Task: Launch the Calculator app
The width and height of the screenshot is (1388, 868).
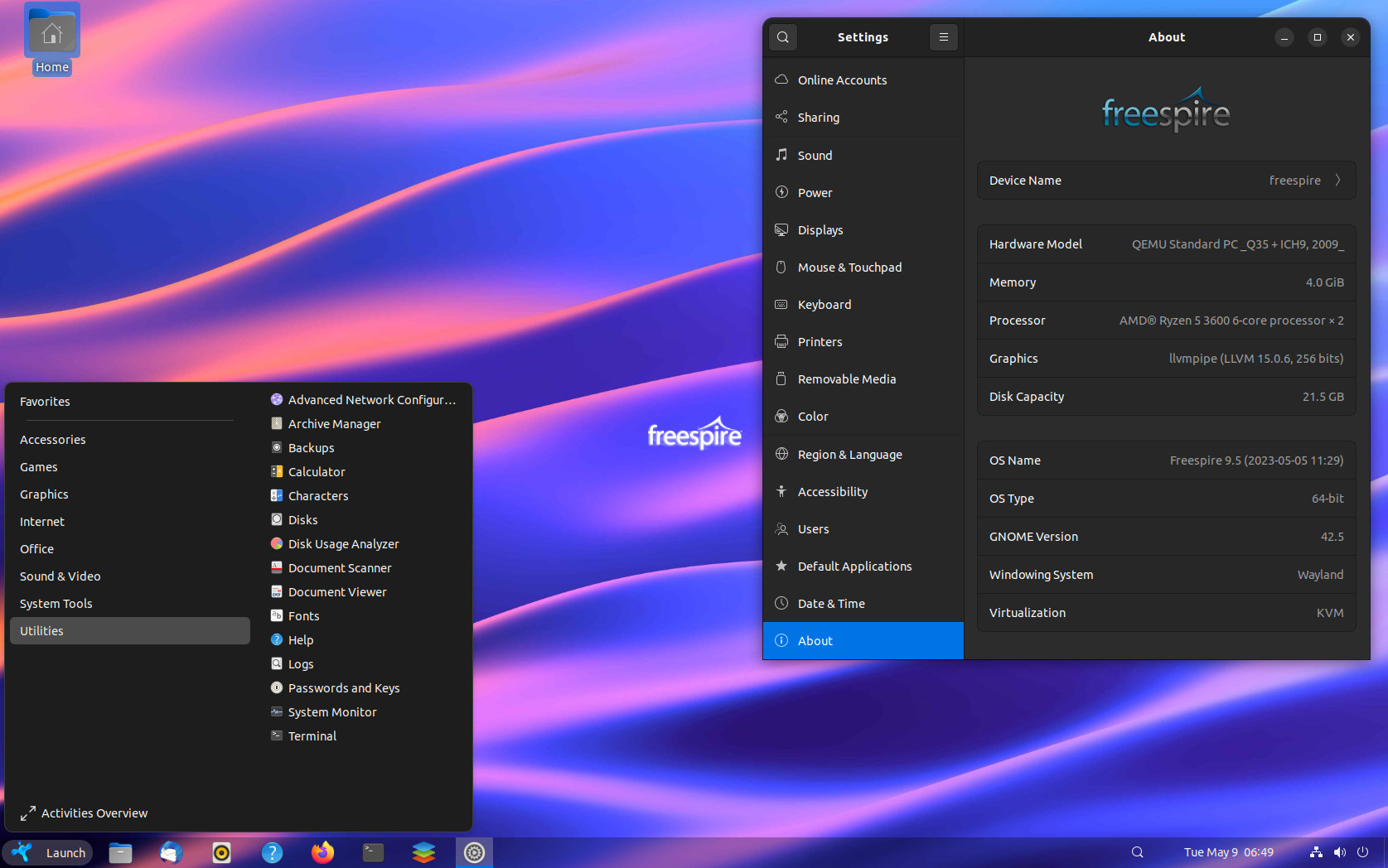Action: pos(365,472)
